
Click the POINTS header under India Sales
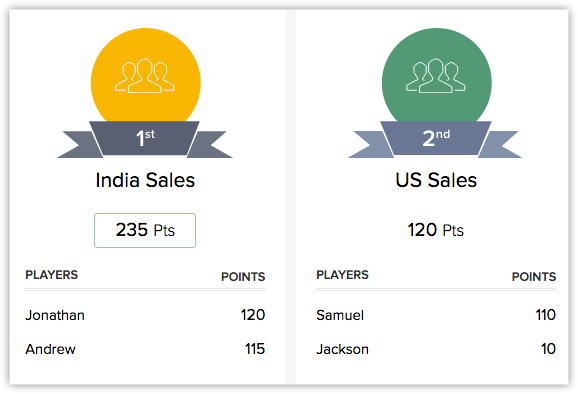pyautogui.click(x=243, y=276)
